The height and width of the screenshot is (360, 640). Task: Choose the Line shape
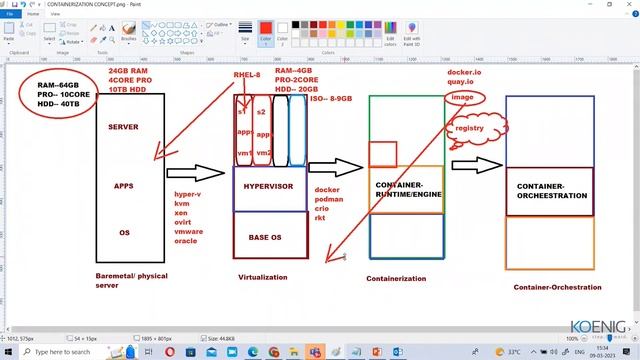[146, 25]
